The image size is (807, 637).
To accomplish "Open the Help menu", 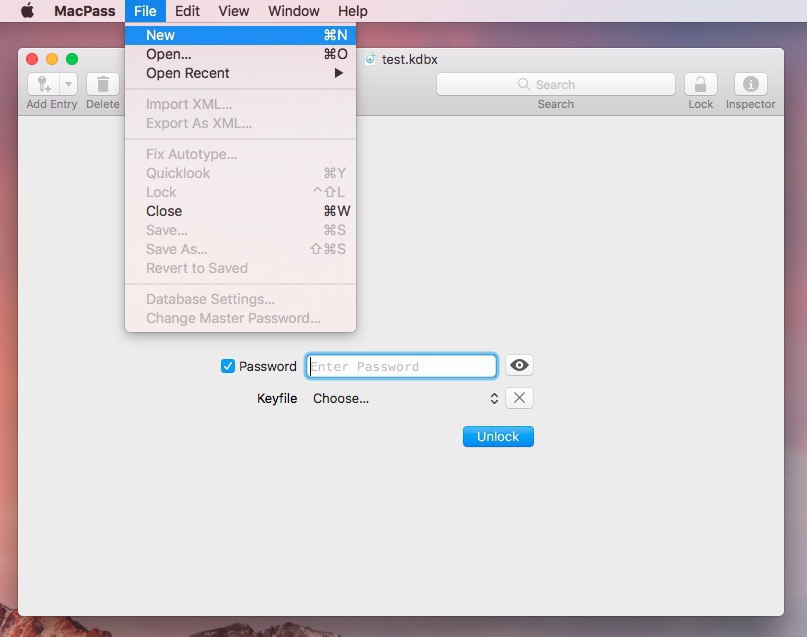I will pyautogui.click(x=353, y=11).
